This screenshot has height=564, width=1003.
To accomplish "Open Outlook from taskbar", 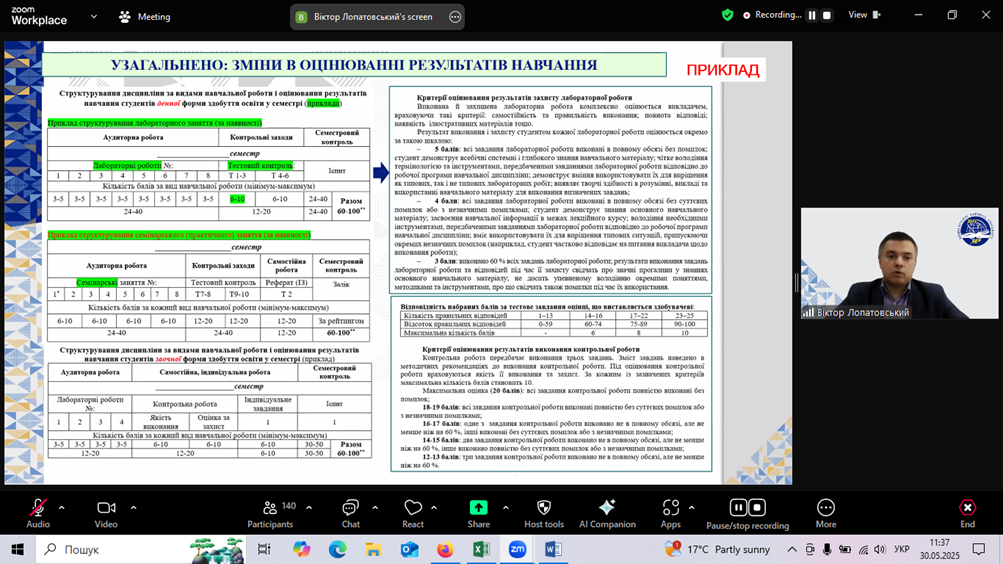I will coord(409,549).
